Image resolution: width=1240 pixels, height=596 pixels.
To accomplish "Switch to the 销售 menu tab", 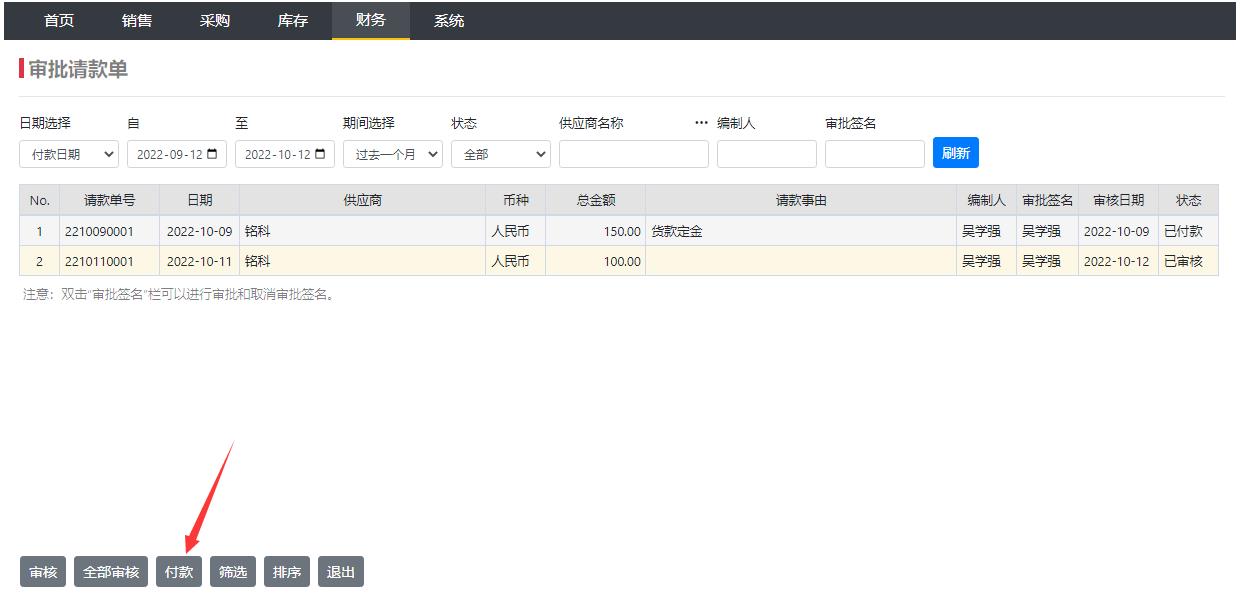I will [x=137, y=21].
